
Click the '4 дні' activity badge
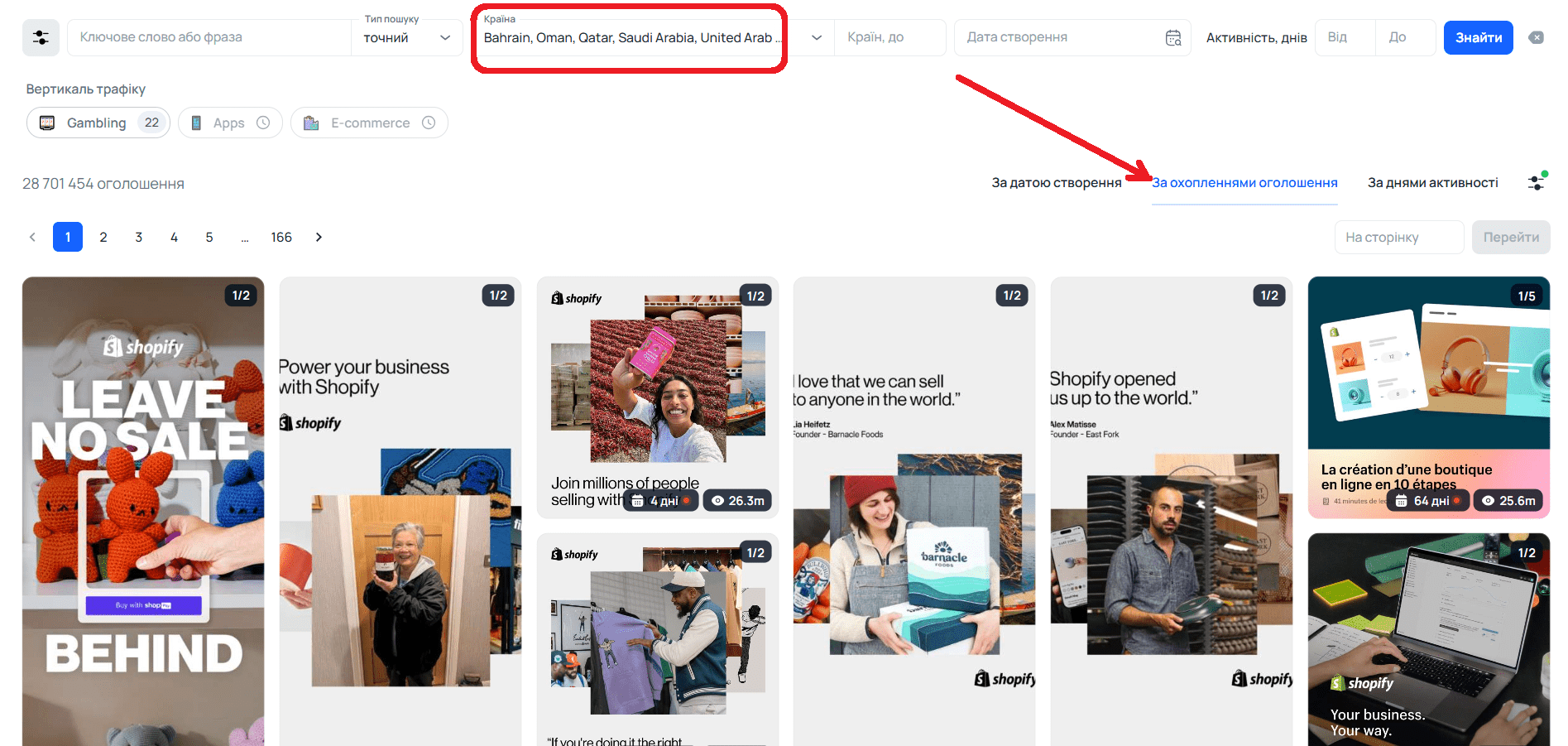pos(661,501)
